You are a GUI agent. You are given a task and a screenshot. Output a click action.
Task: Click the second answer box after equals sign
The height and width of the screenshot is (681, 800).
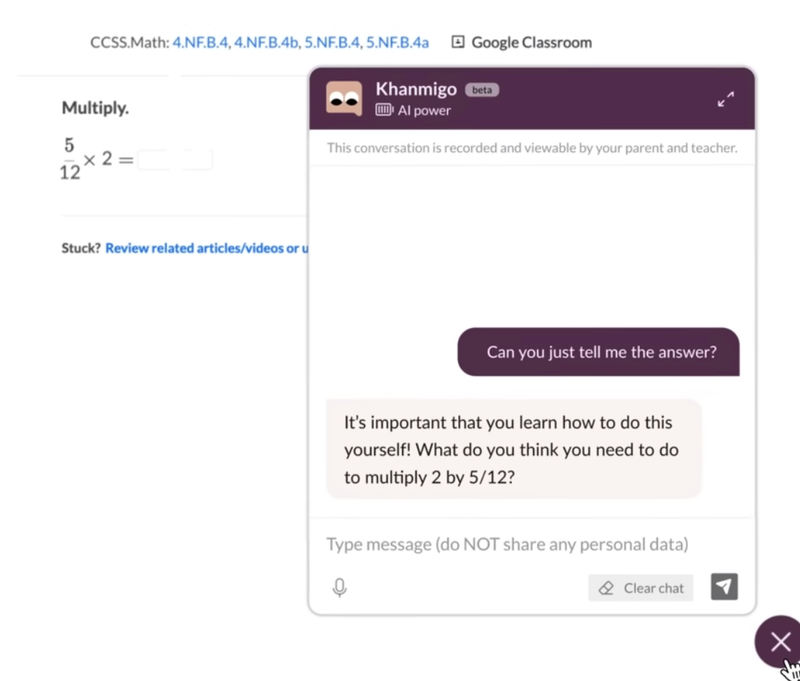tap(197, 159)
